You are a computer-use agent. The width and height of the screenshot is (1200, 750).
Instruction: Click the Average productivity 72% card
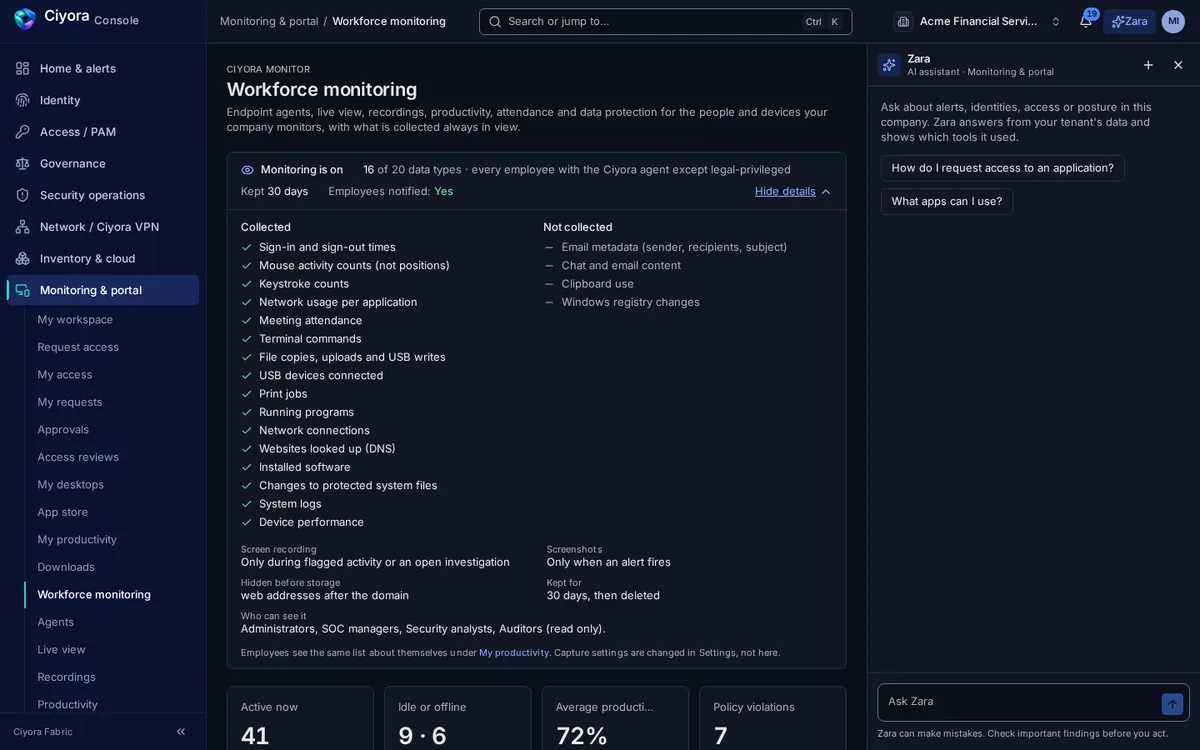[x=615, y=718]
